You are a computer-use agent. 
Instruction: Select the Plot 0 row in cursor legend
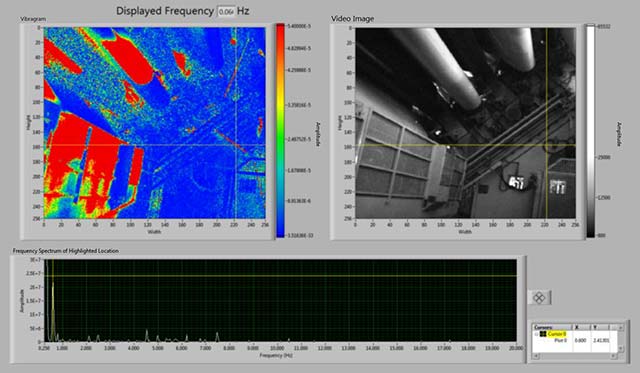(x=575, y=340)
